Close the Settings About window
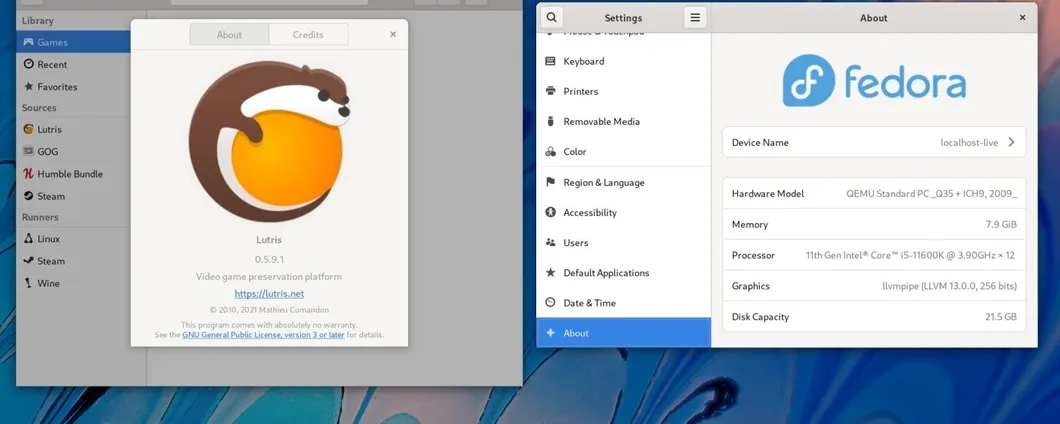This screenshot has width=1060, height=424. pos(1022,18)
